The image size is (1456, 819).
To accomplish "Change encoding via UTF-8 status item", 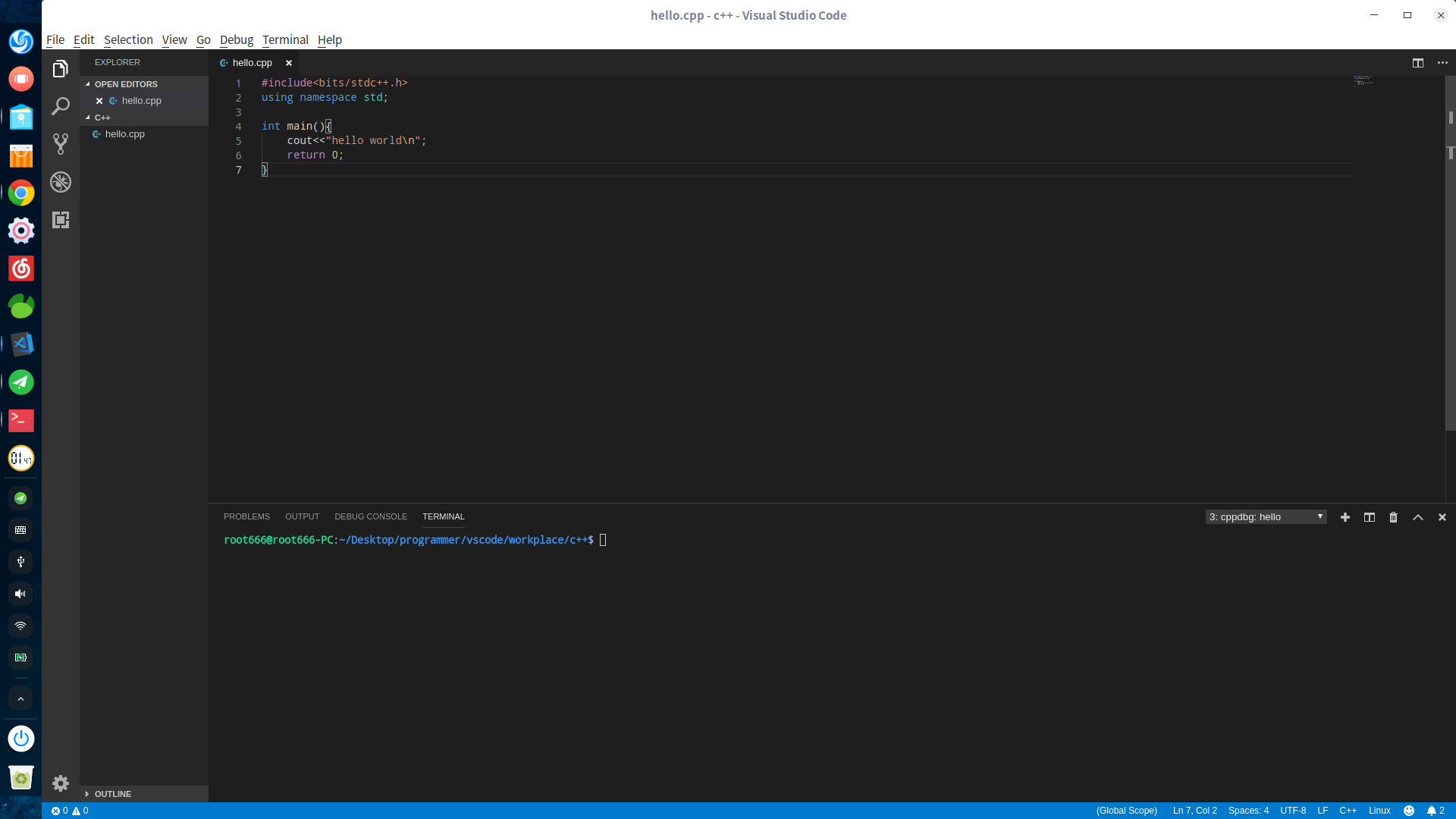I will (1293, 811).
